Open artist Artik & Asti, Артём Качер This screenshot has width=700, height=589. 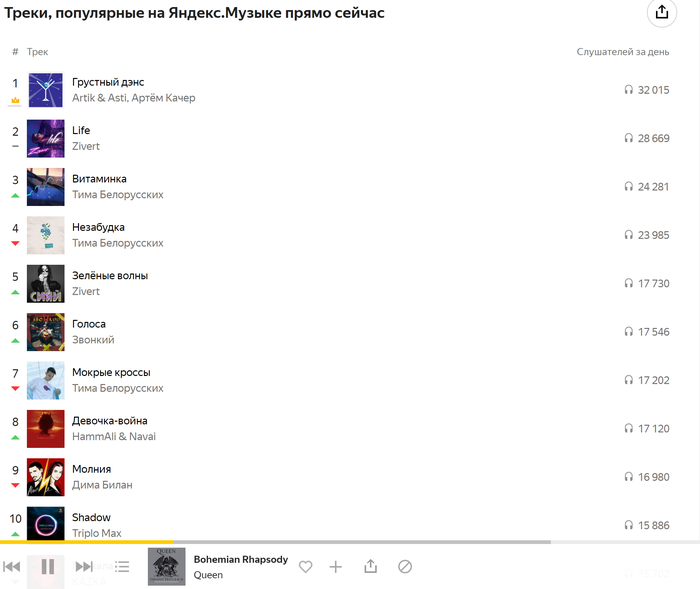(133, 98)
